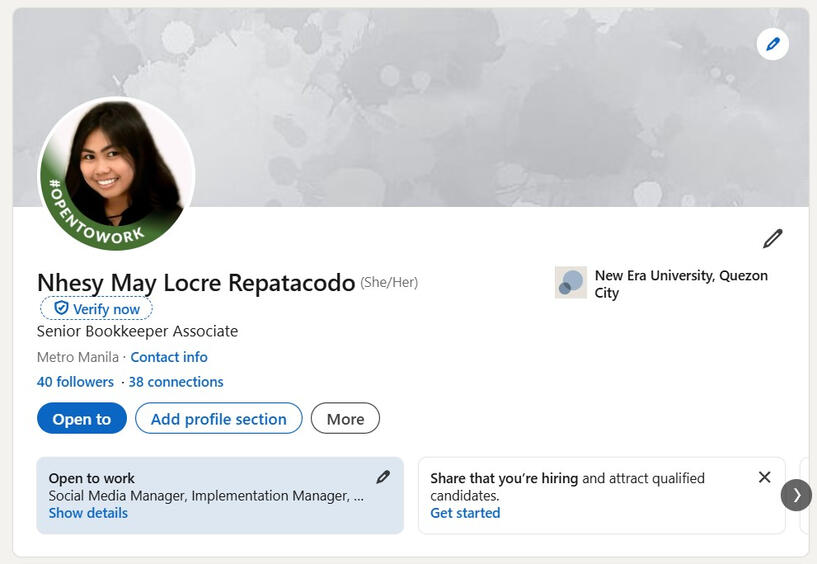Click Get started on hiring card

point(465,513)
